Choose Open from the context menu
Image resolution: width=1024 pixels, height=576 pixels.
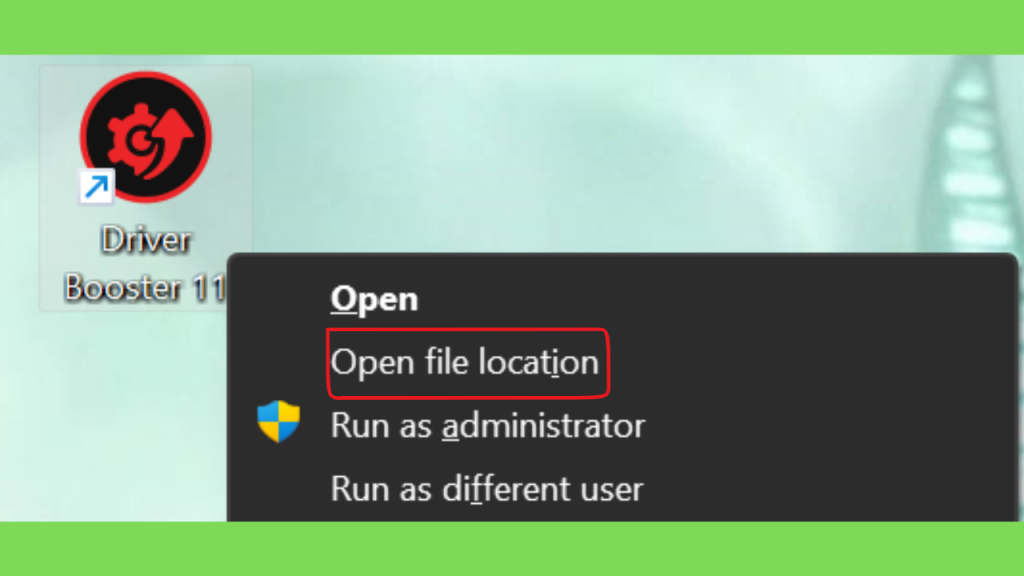click(374, 299)
